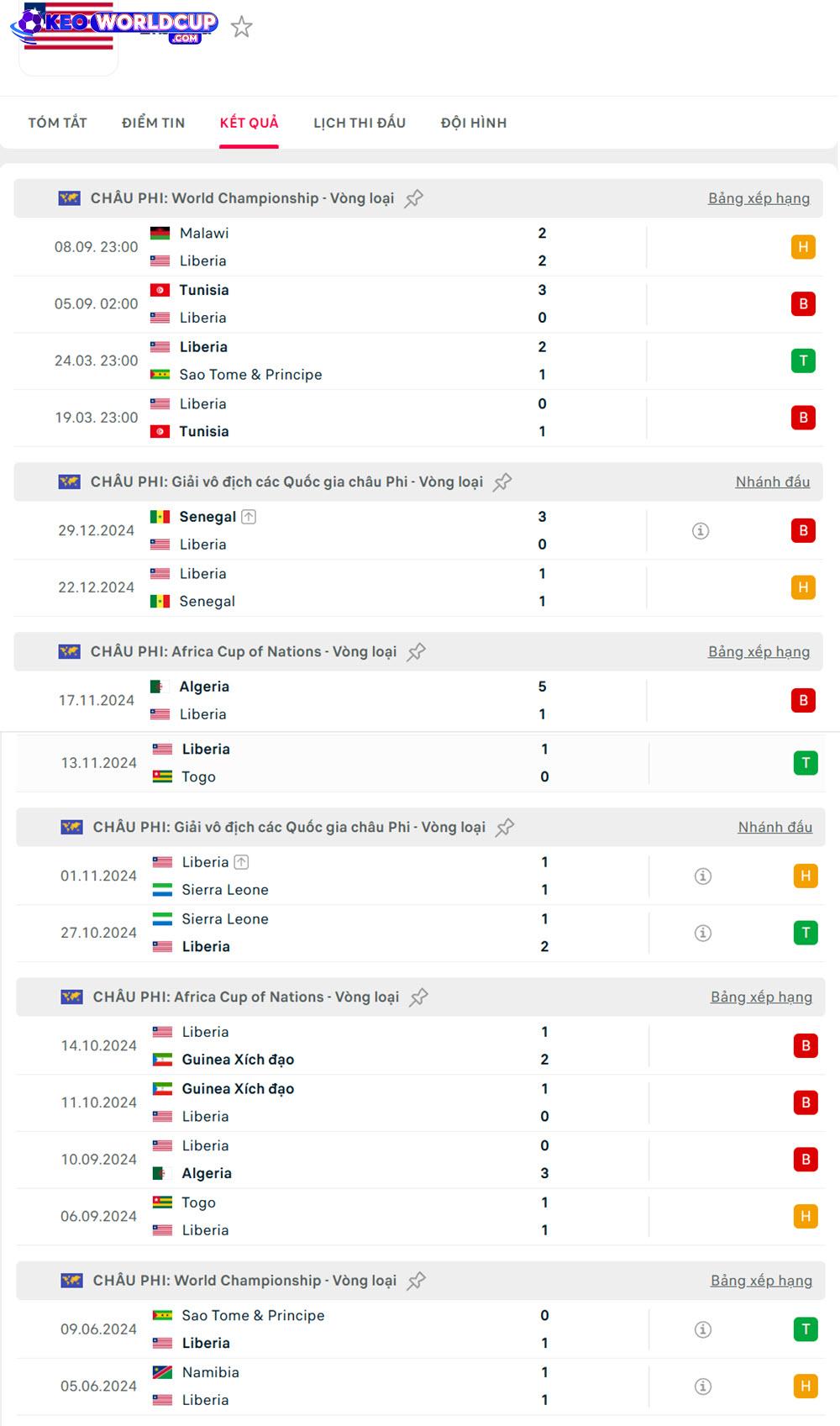Click the advancing arrow icon next to Senegal
Image resolution: width=840 pixels, height=1426 pixels.
click(249, 517)
